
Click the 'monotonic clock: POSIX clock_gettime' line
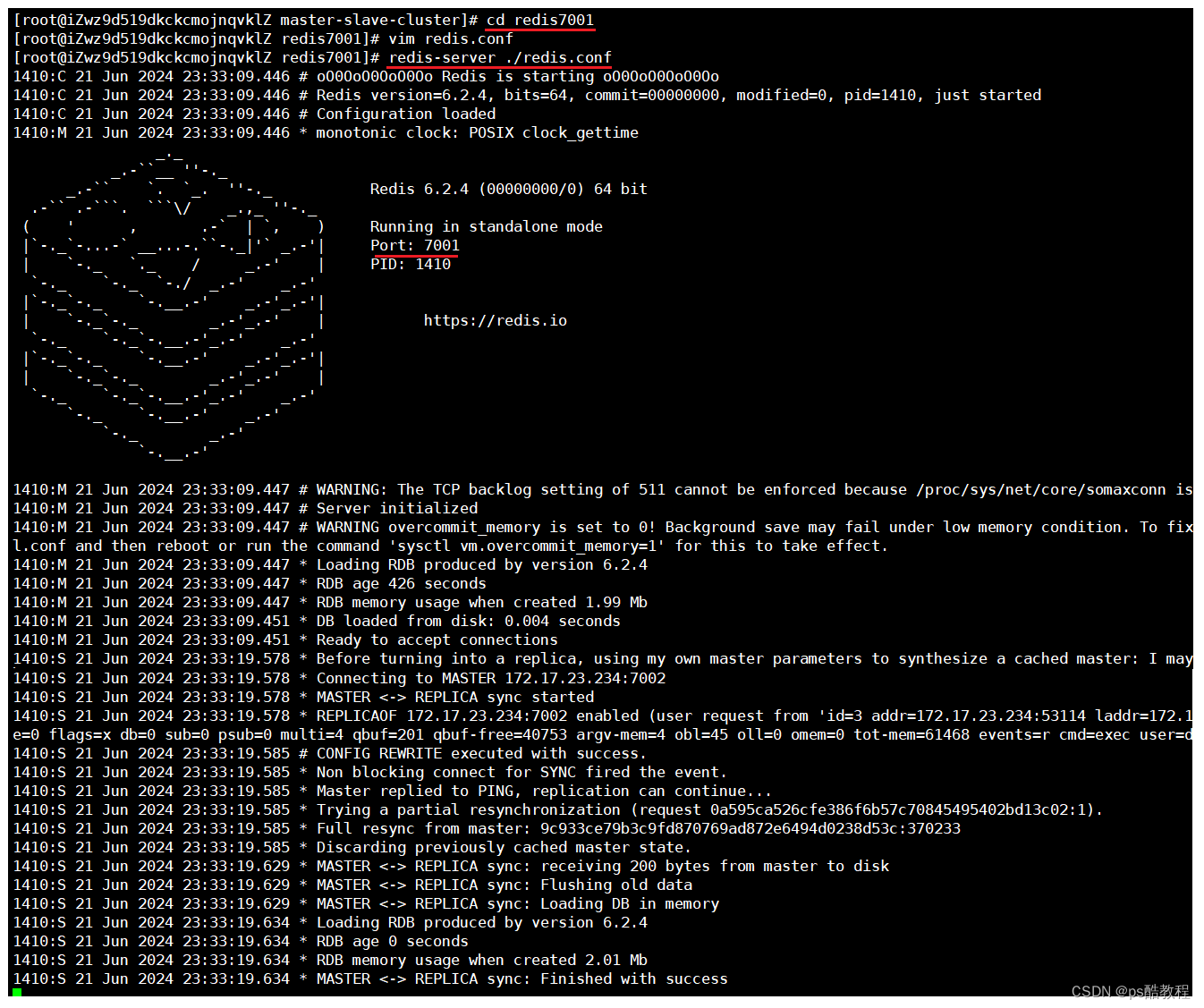point(326,132)
